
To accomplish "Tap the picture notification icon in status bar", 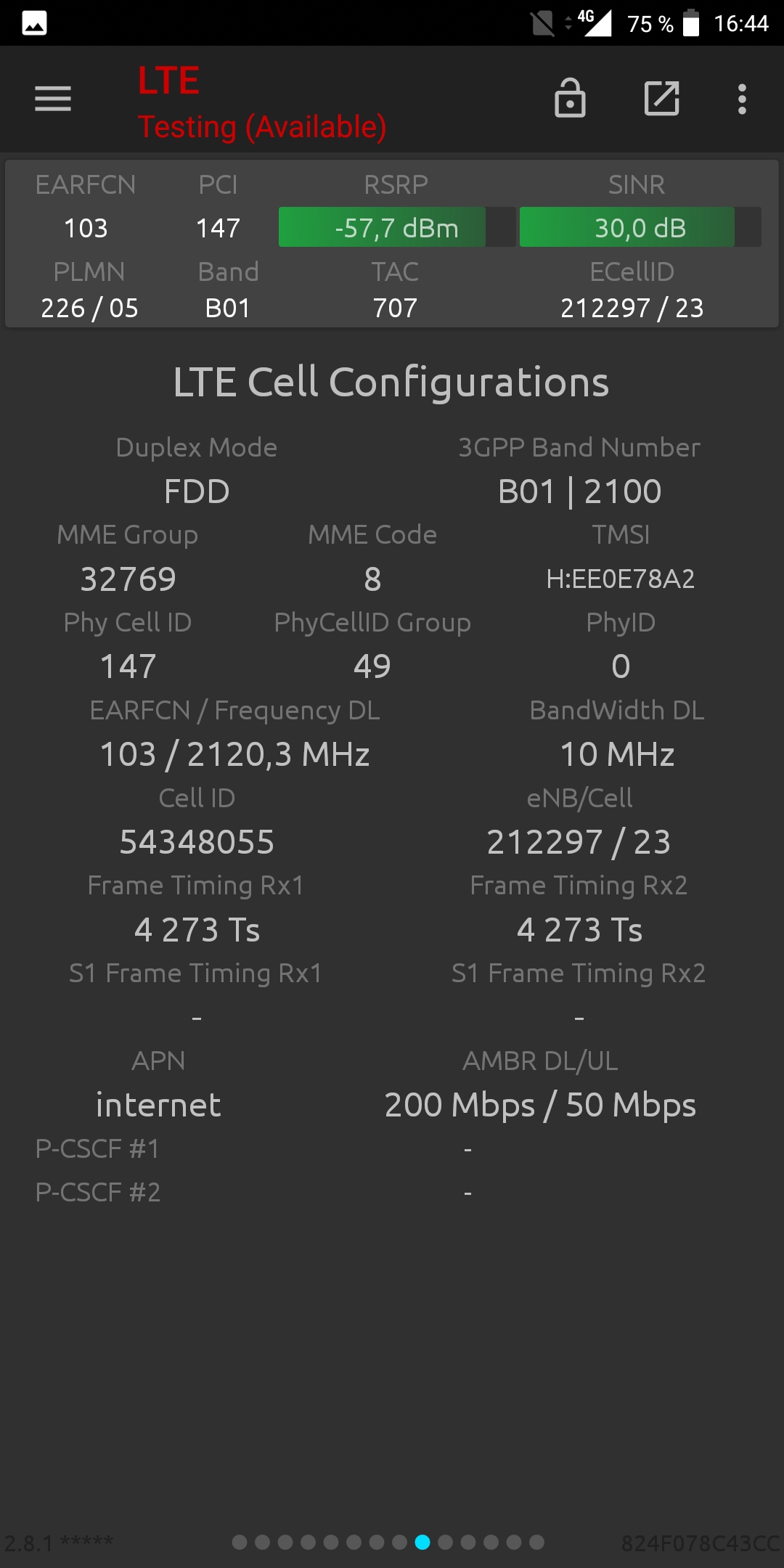I will tap(35, 23).
